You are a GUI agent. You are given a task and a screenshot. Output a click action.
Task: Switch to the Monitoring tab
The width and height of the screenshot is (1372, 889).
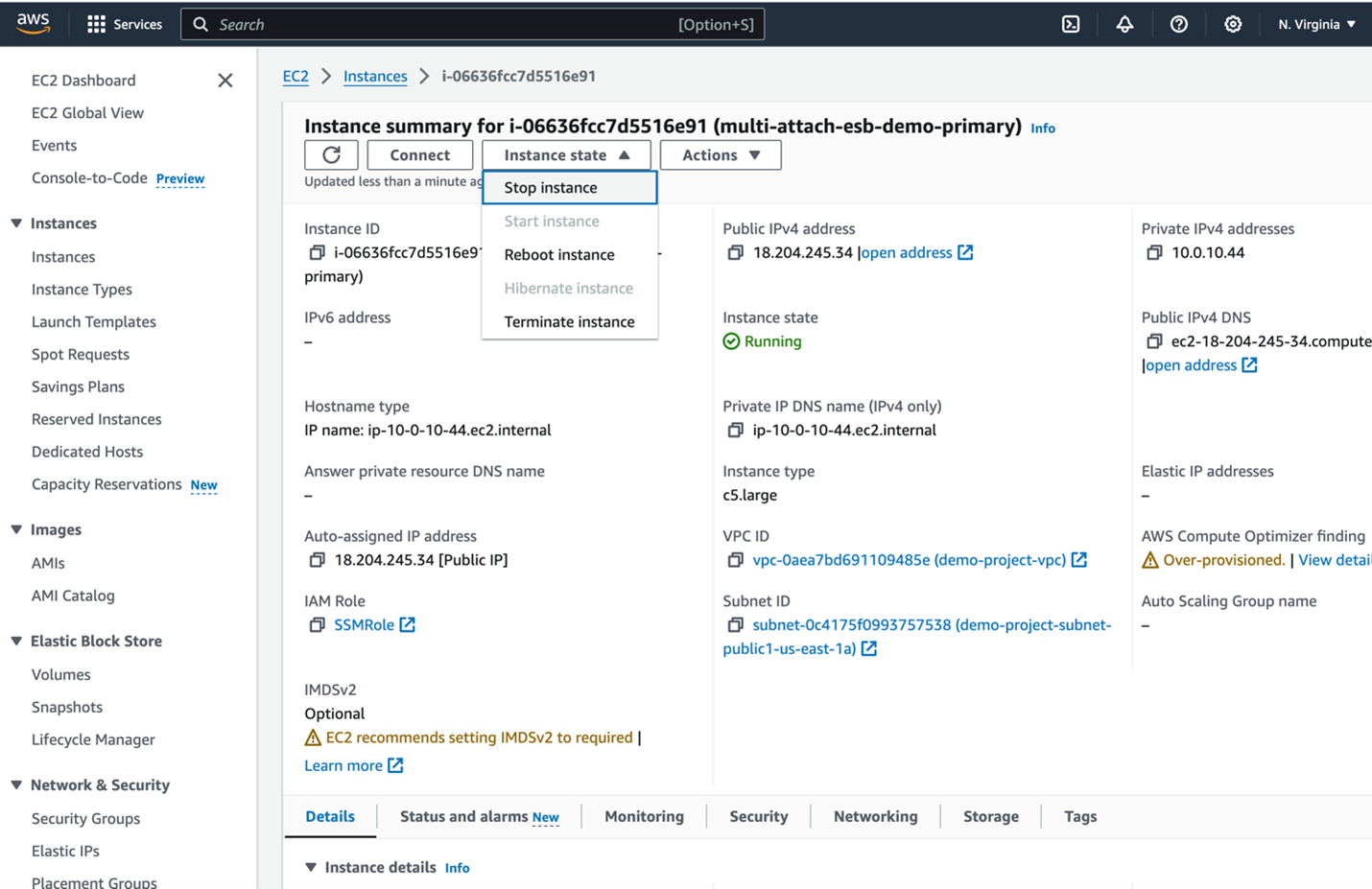[644, 816]
